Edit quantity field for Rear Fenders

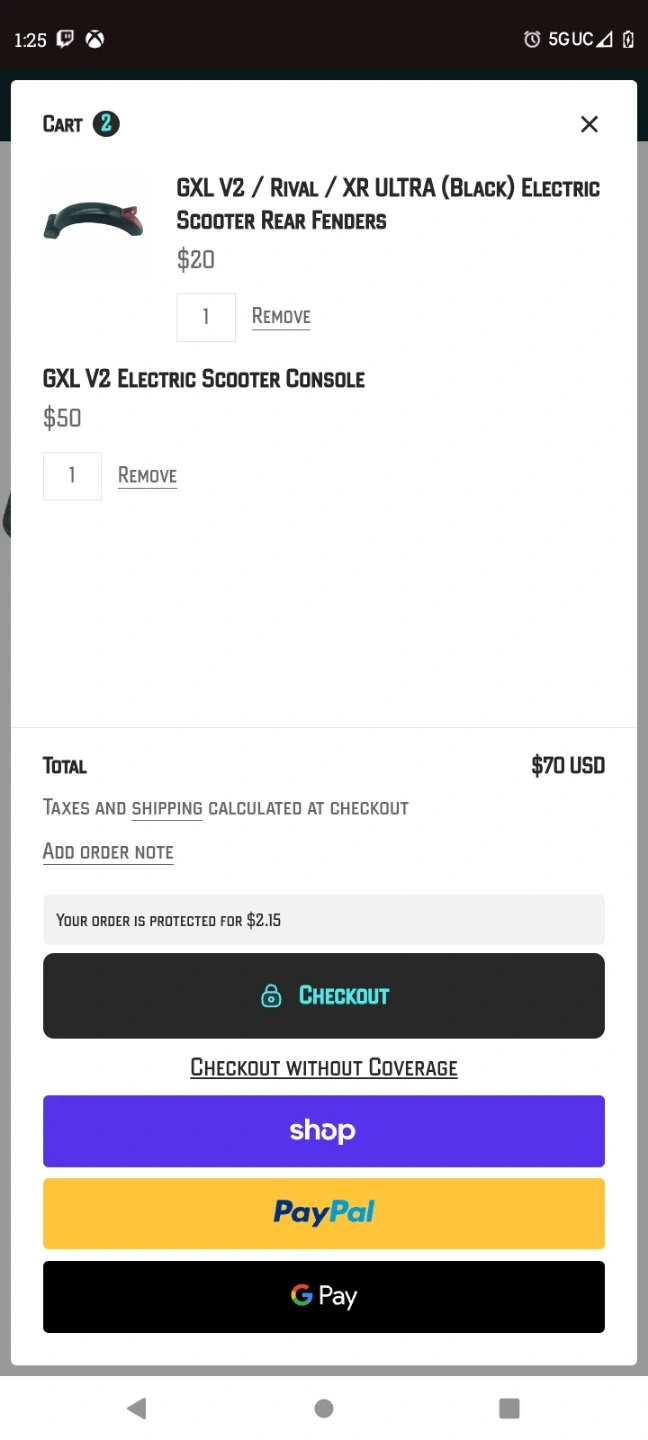click(x=206, y=317)
